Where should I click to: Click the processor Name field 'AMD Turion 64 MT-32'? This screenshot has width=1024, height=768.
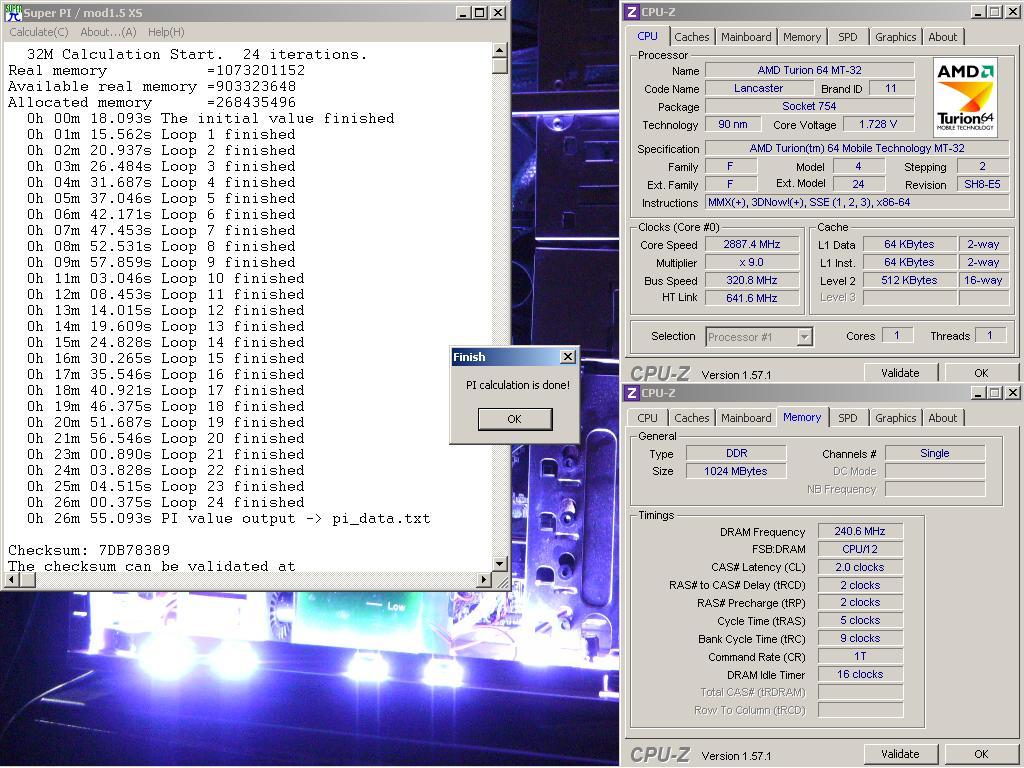809,70
